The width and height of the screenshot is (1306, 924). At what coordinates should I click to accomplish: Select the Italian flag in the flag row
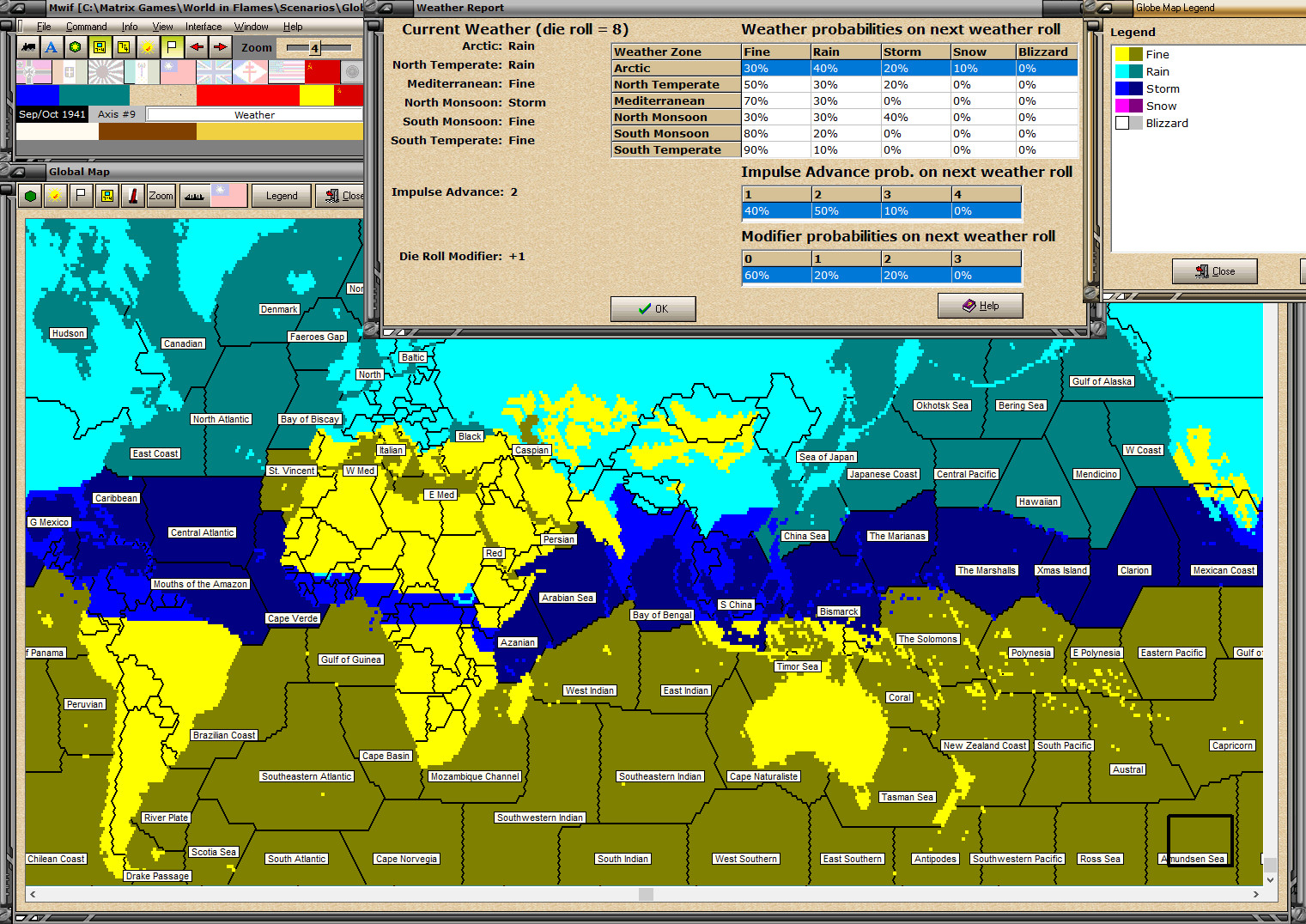click(70, 71)
